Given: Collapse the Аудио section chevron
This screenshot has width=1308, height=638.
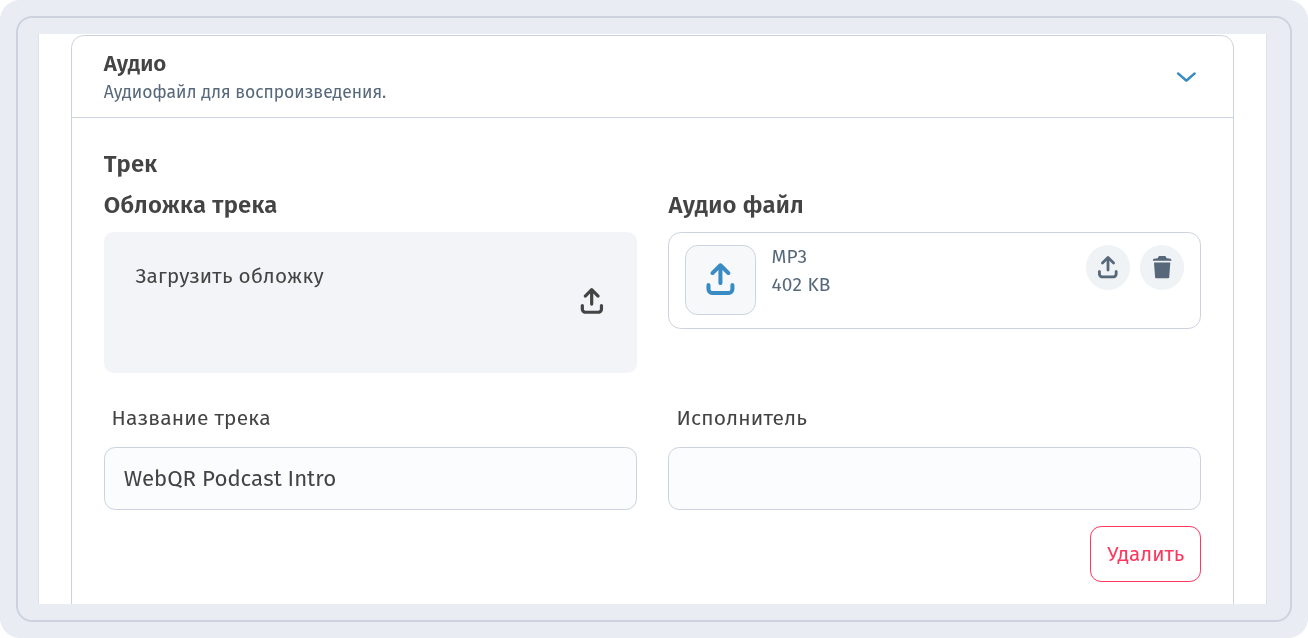Looking at the screenshot, I should click(x=1186, y=77).
